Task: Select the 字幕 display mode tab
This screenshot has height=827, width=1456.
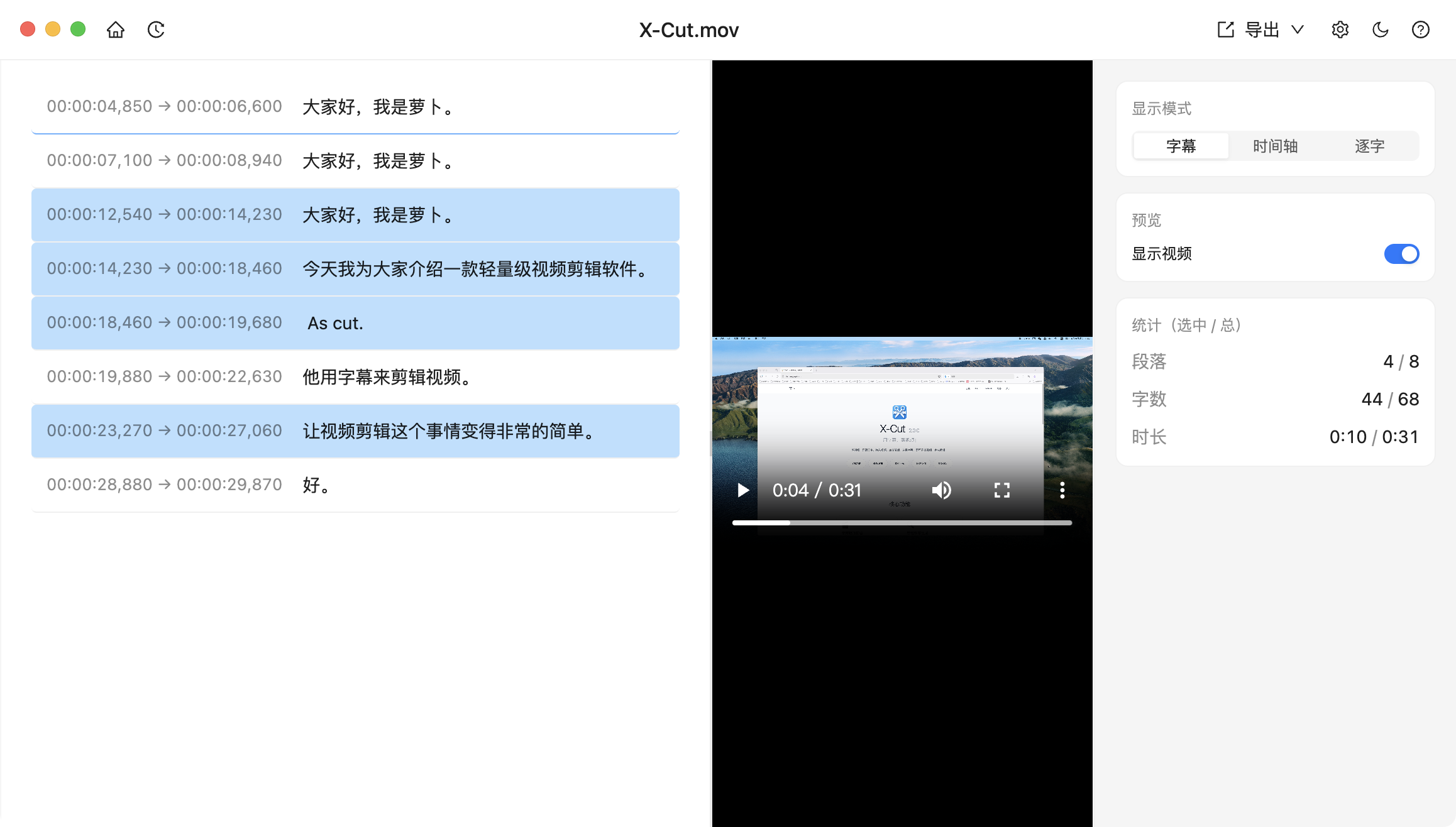Action: click(x=1181, y=146)
